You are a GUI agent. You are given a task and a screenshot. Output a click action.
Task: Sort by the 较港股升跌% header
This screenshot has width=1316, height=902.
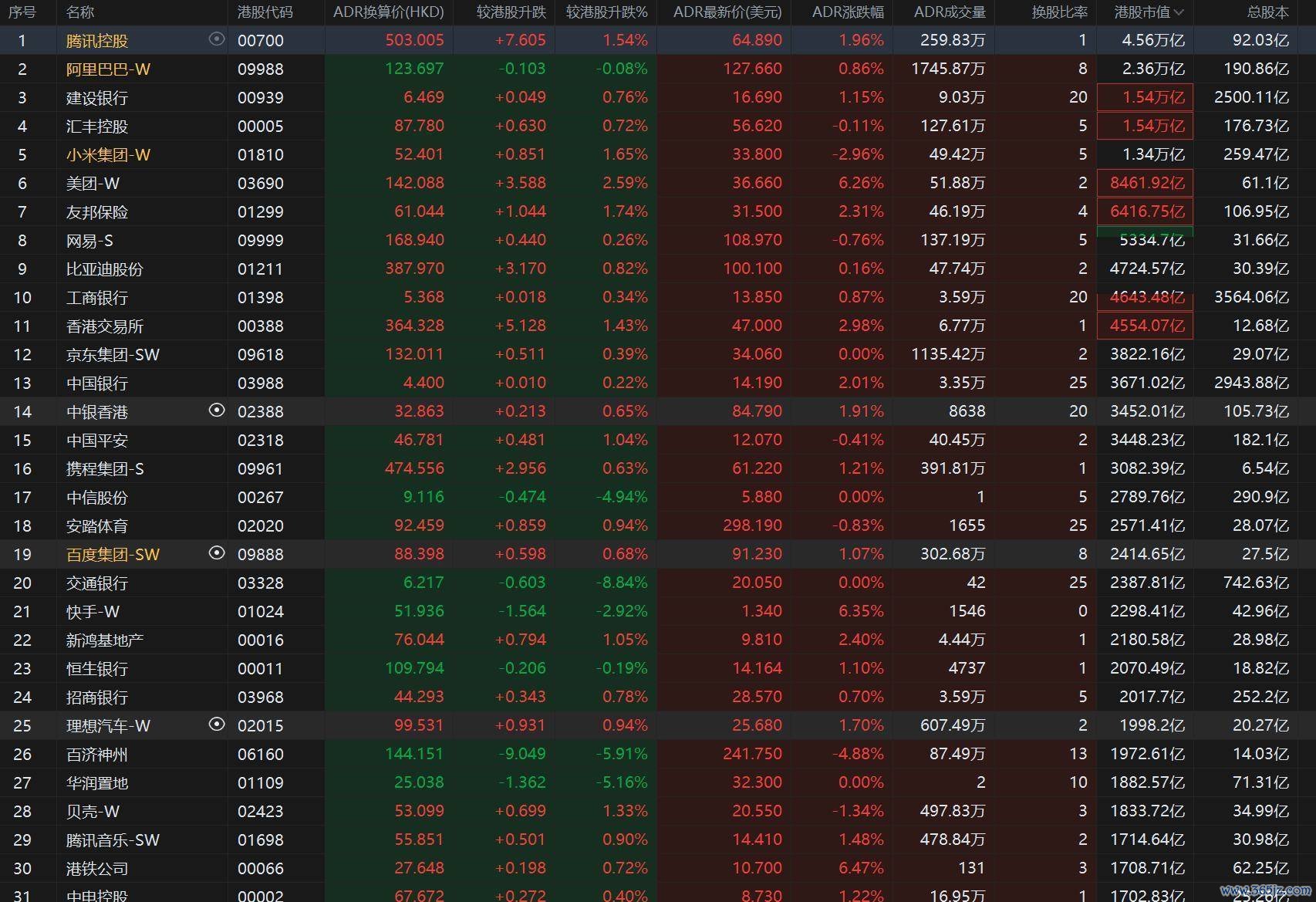pyautogui.click(x=606, y=12)
